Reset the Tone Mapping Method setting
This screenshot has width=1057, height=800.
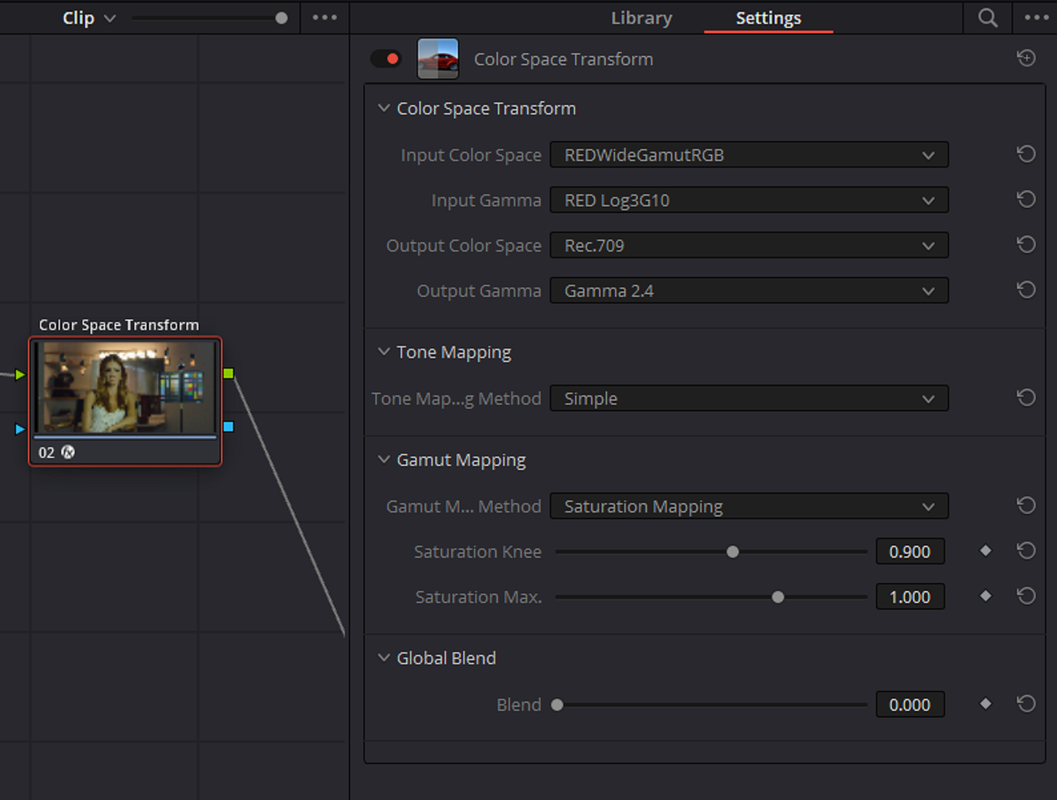tap(1026, 398)
